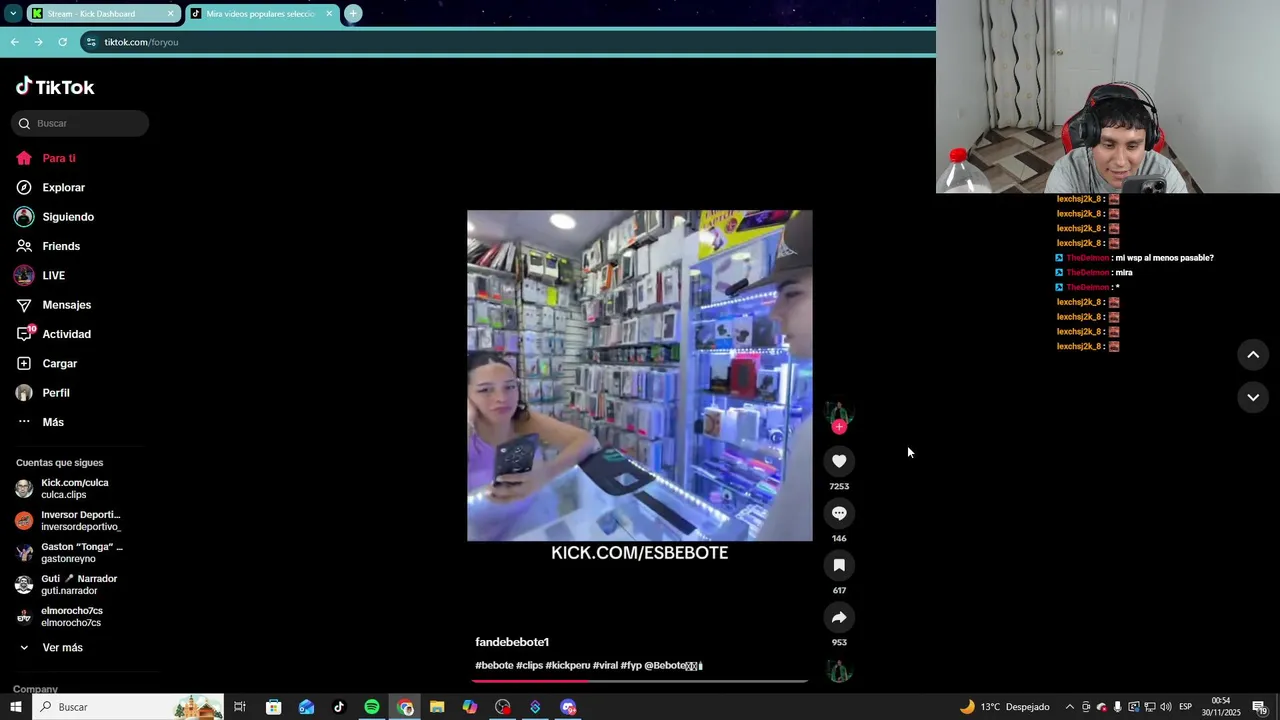Share the video with arrow icon

pyautogui.click(x=839, y=617)
